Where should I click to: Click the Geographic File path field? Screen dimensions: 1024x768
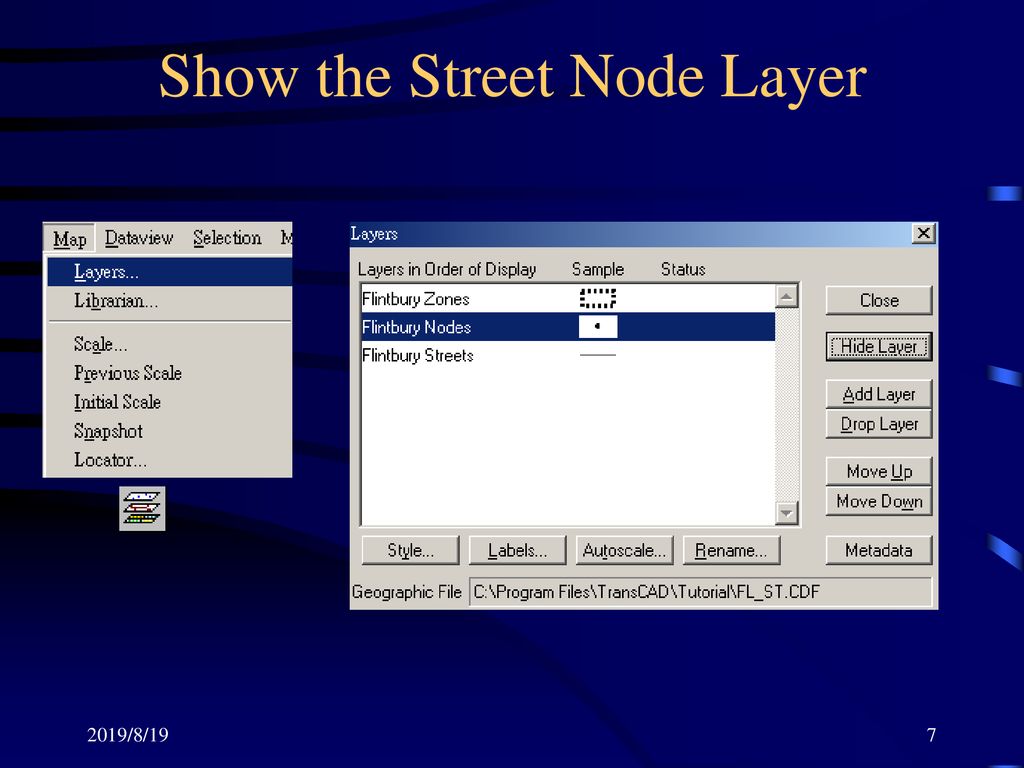click(701, 592)
